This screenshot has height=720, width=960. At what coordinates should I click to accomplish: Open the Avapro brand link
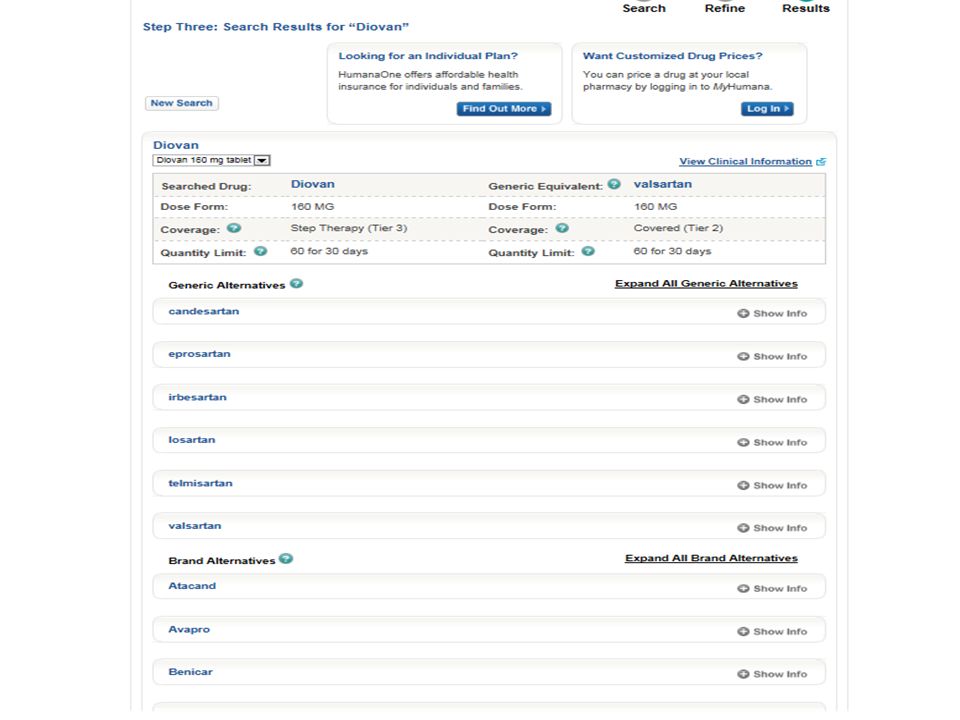coord(189,629)
